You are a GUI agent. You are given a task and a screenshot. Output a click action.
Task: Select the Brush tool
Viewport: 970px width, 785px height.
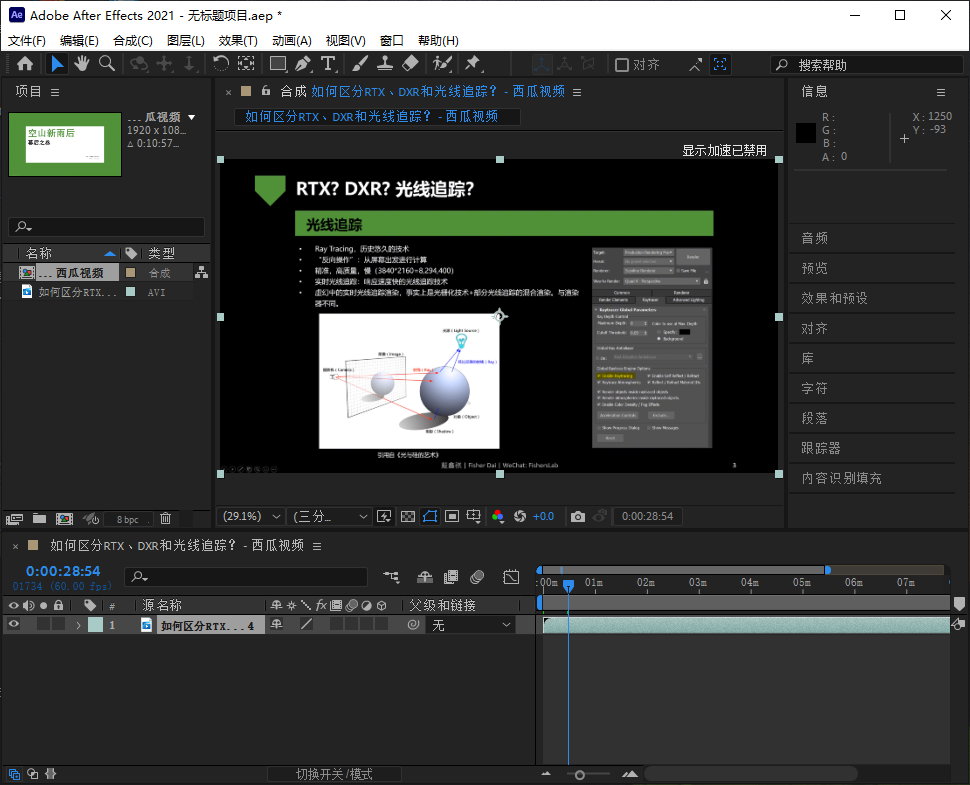(x=360, y=64)
